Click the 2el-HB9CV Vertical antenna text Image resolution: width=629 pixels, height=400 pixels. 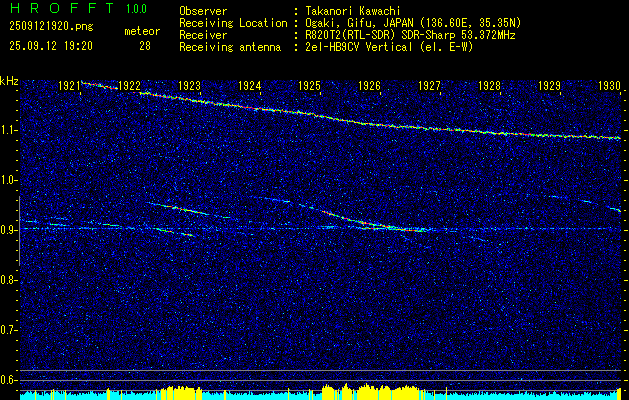pos(389,47)
